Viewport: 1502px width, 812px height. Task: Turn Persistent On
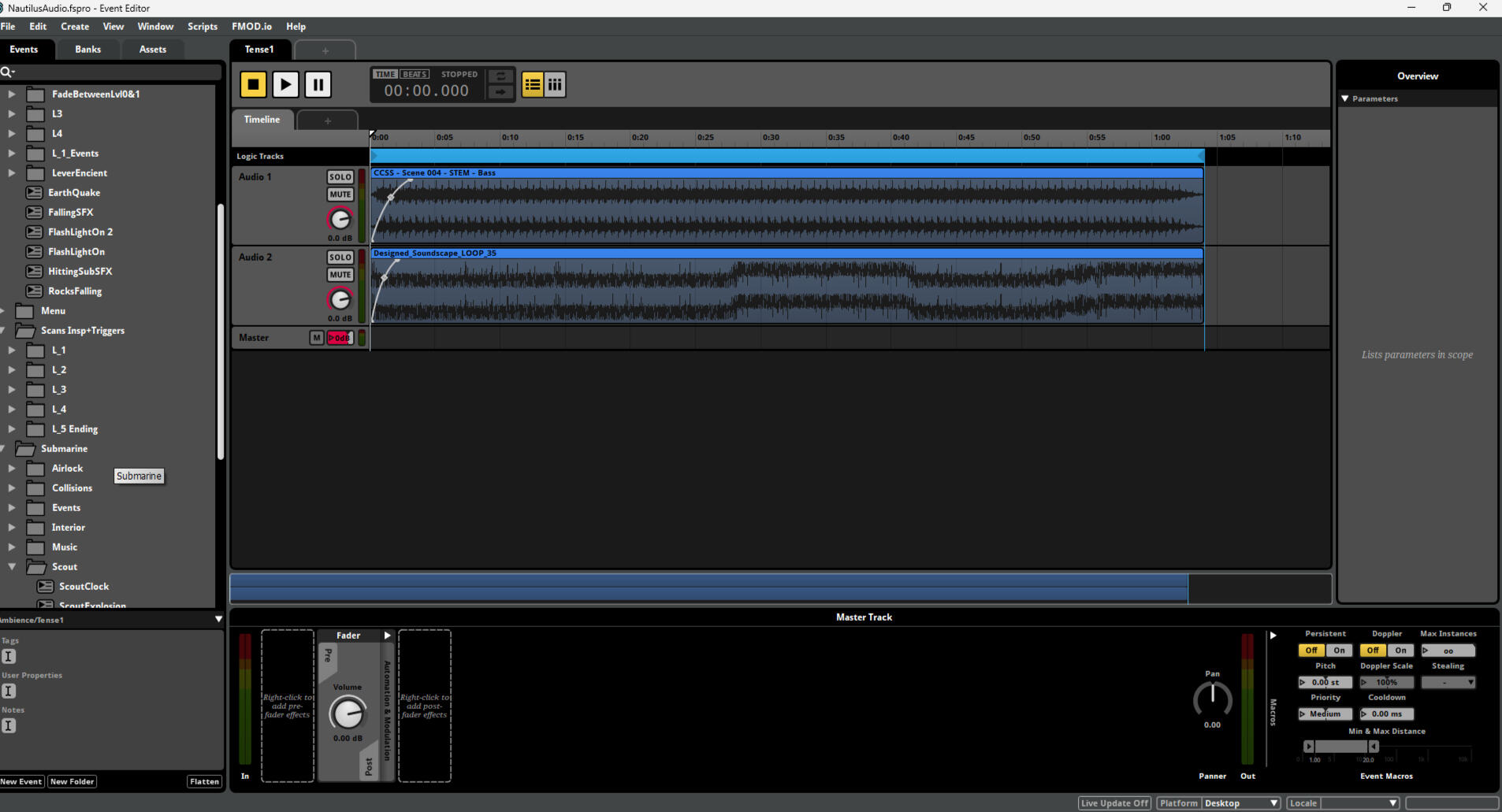tap(1339, 651)
